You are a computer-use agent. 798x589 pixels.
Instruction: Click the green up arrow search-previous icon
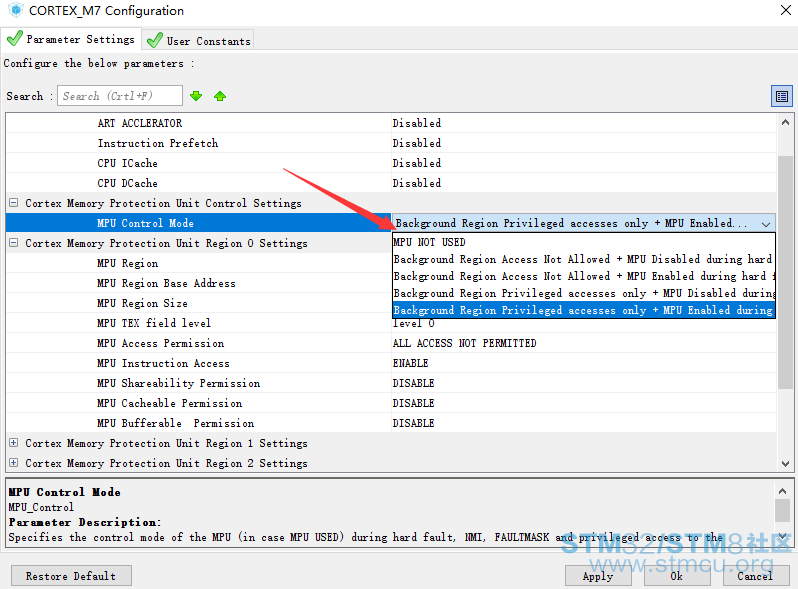pyautogui.click(x=220, y=96)
